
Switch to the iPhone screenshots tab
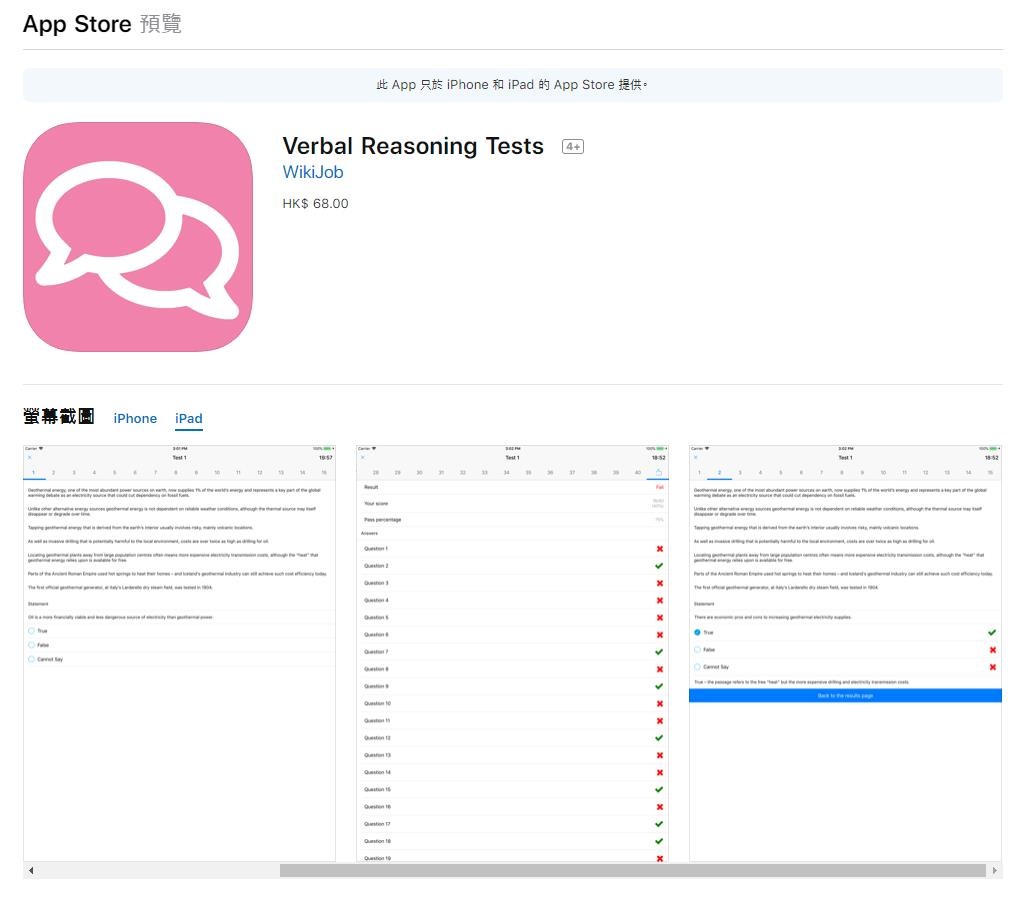pyautogui.click(x=135, y=418)
